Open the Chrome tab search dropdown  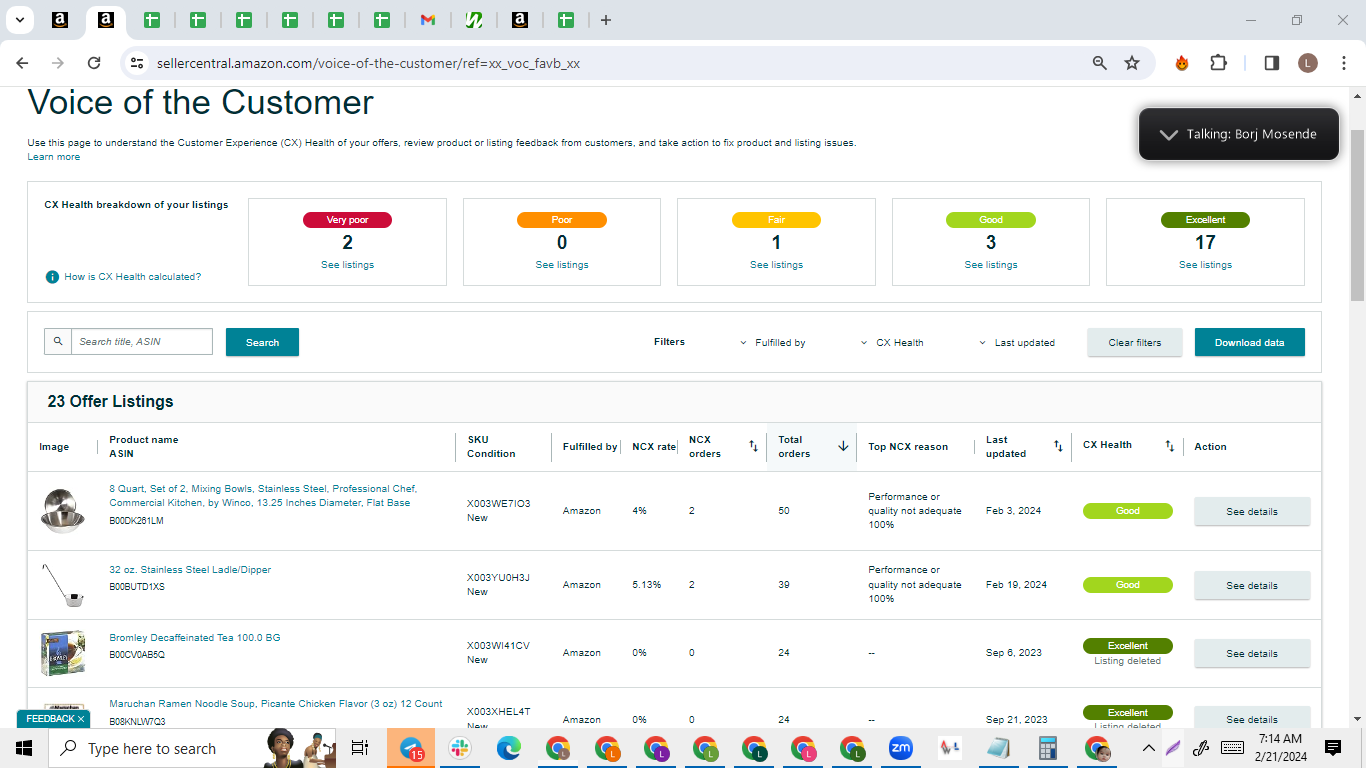[x=19, y=20]
